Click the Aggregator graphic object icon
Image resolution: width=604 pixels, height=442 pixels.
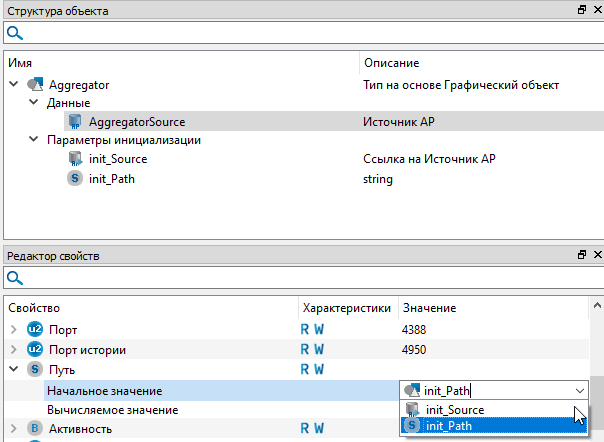pyautogui.click(x=36, y=85)
